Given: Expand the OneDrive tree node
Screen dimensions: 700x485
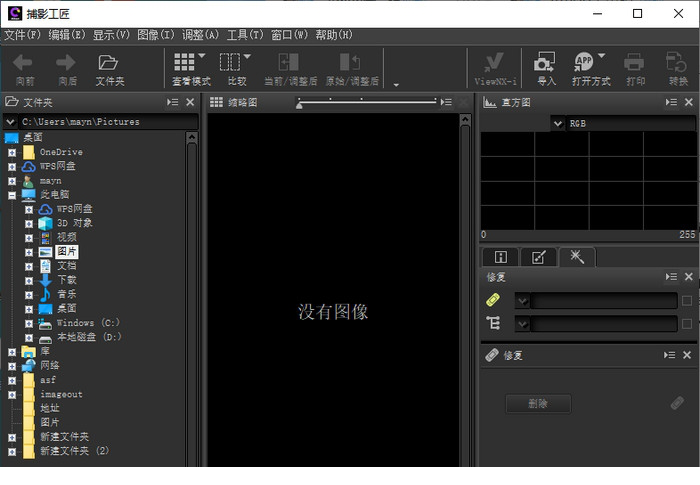Looking at the screenshot, I should point(12,152).
